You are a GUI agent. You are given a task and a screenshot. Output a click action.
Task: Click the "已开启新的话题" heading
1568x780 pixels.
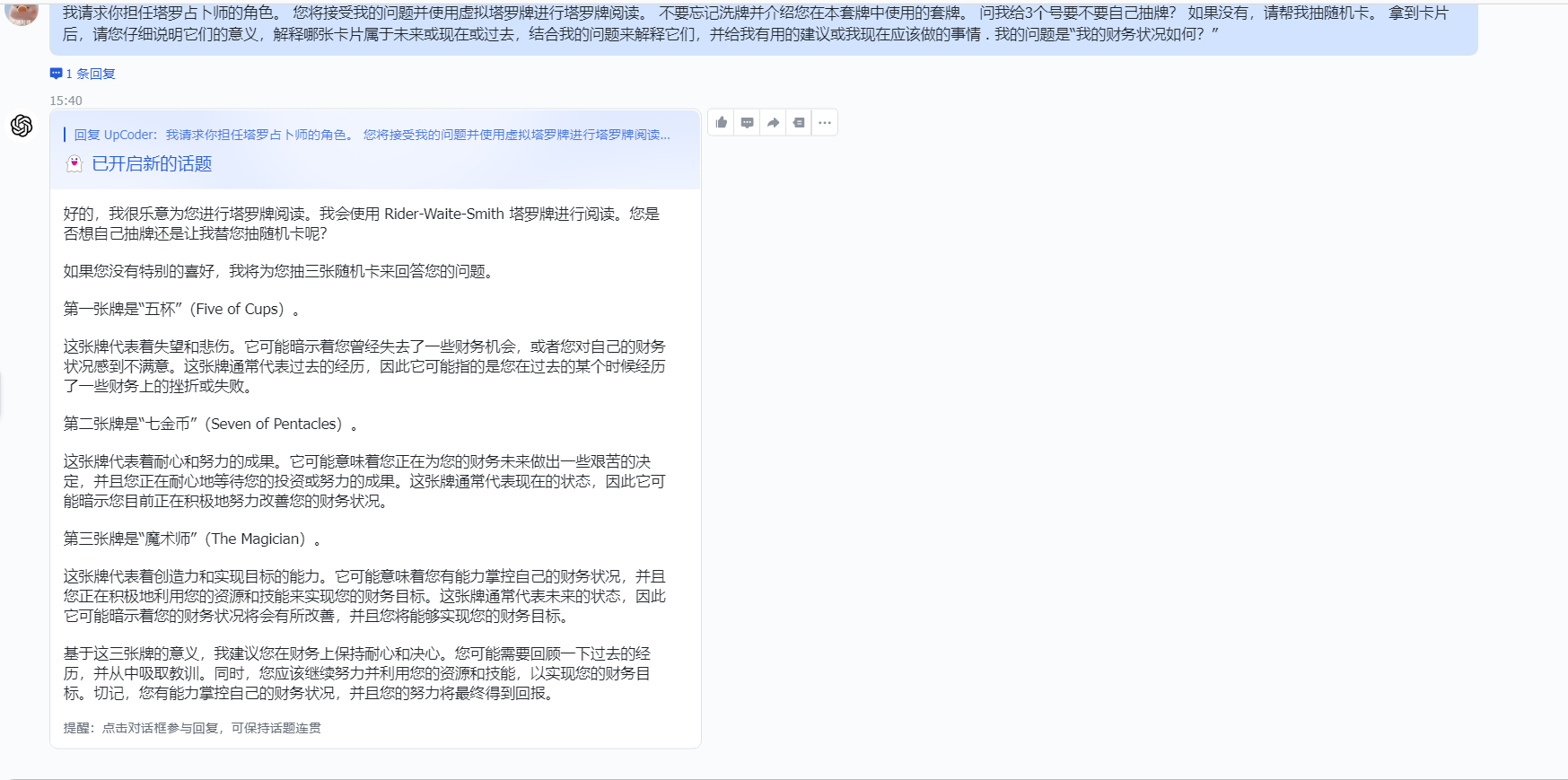point(152,163)
